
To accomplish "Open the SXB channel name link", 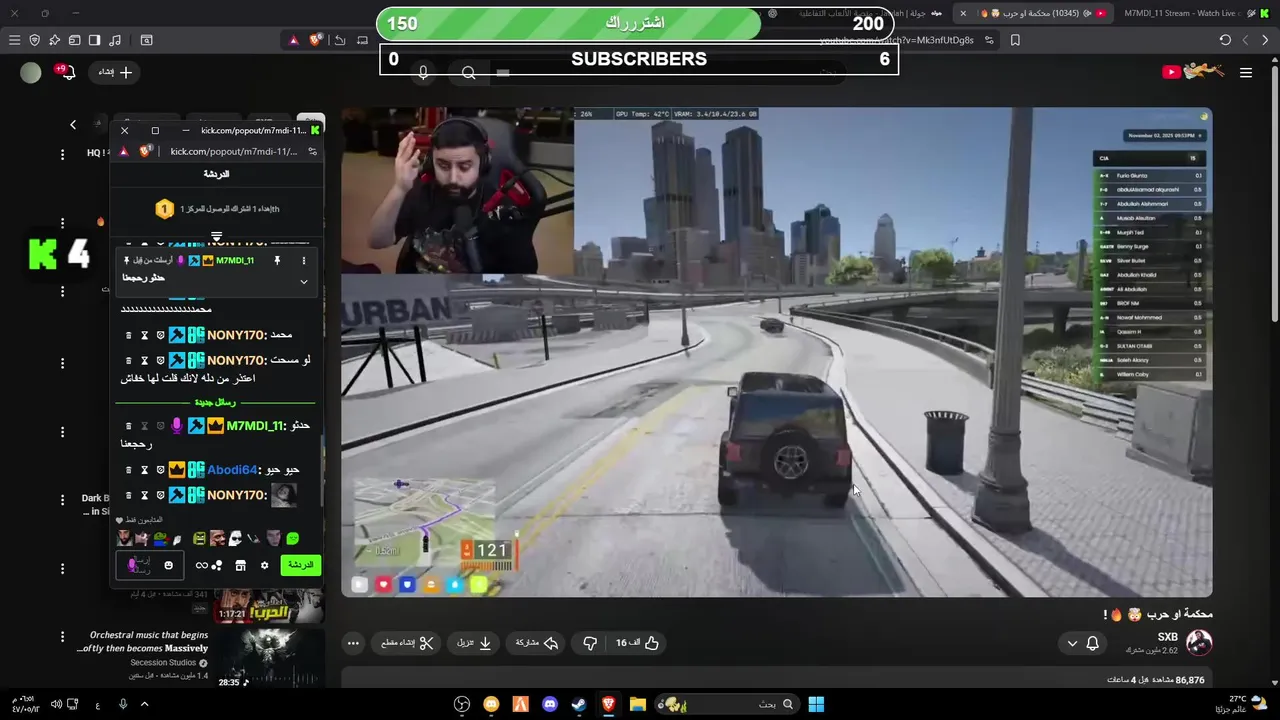I will click(1168, 637).
